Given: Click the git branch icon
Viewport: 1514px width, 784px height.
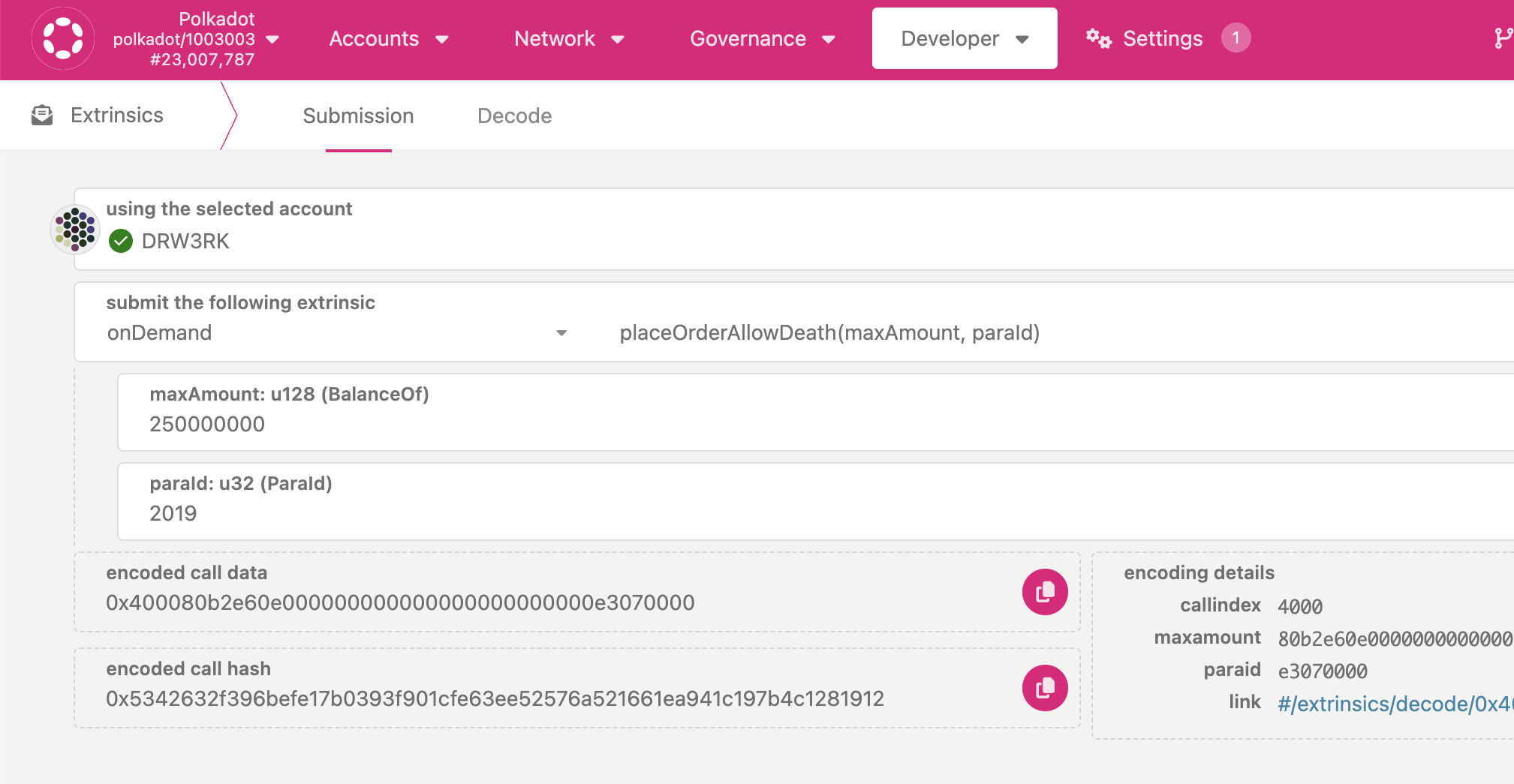Looking at the screenshot, I should coord(1502,38).
